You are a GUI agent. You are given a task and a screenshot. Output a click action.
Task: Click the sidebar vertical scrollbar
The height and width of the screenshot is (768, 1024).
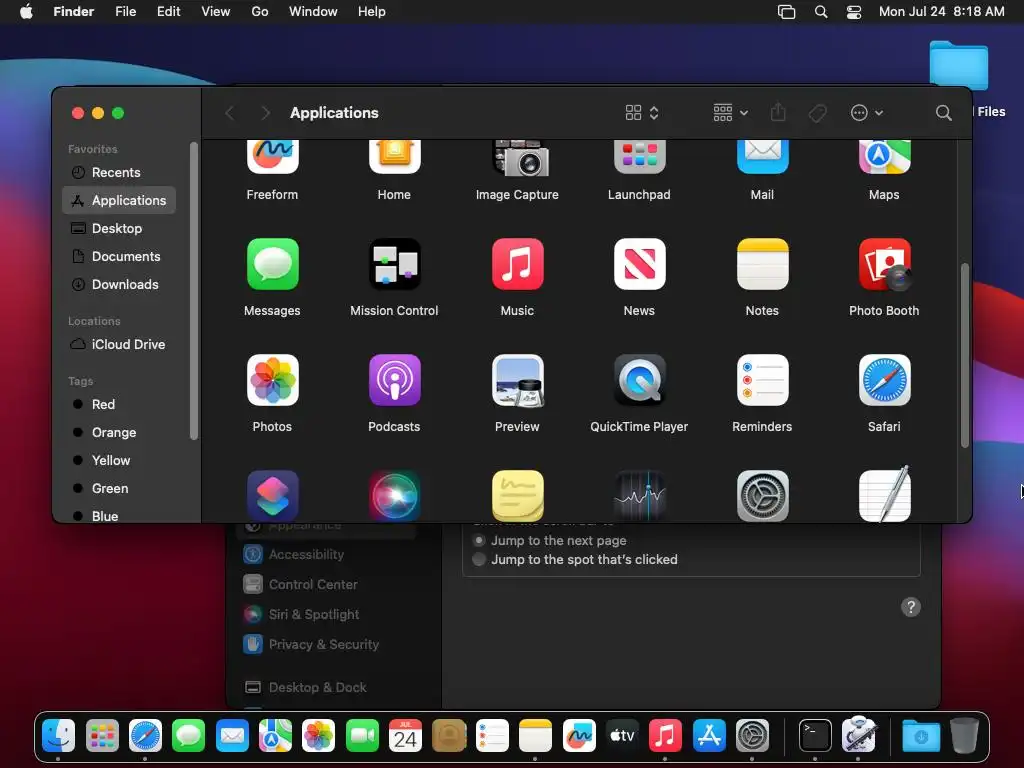[x=193, y=291]
